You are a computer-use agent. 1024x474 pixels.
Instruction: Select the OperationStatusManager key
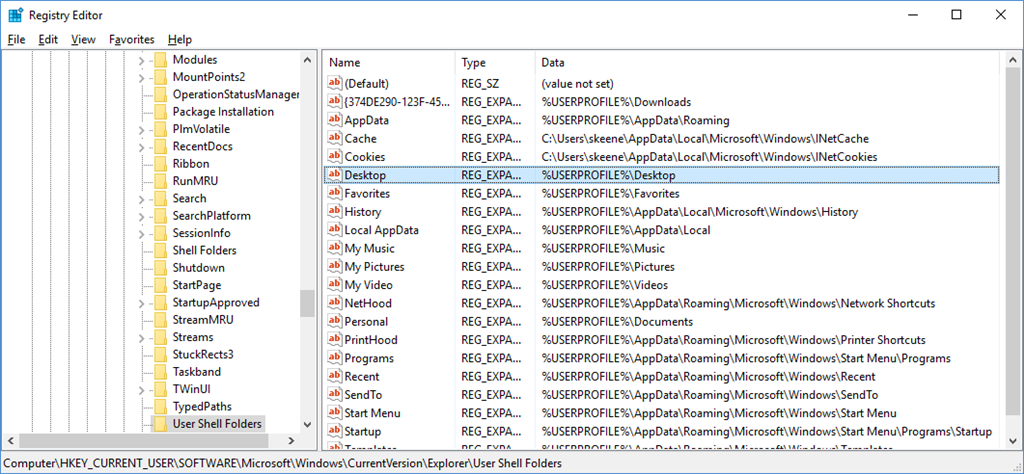[236, 94]
